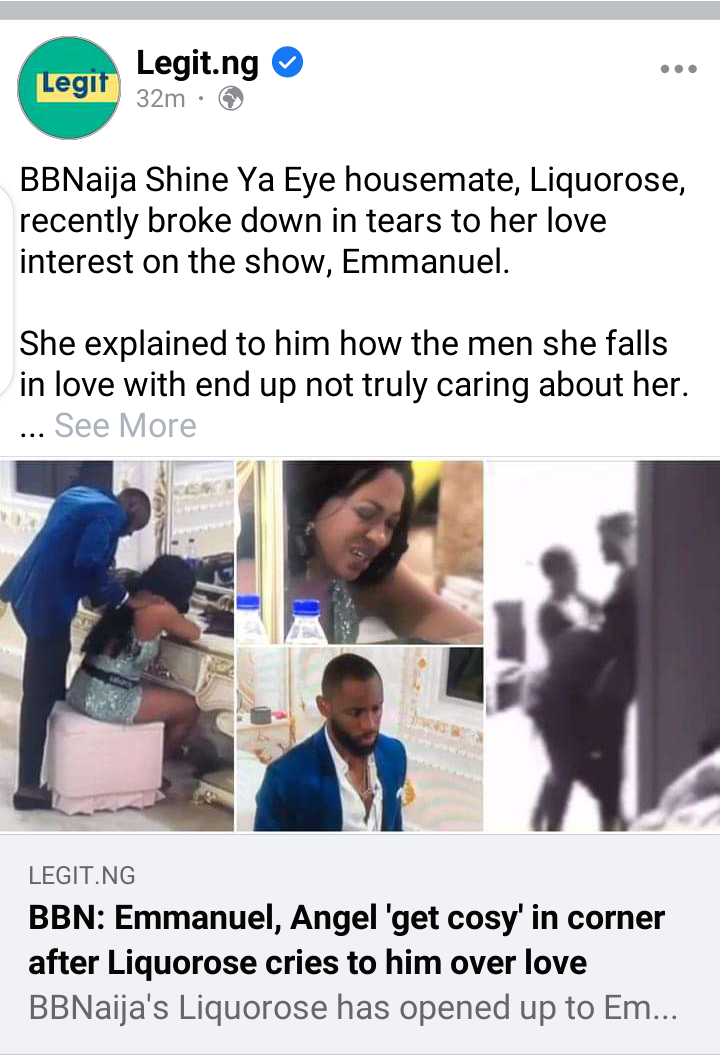Click the second caption paragraph about love
The height and width of the screenshot is (1061, 720).
tap(354, 364)
